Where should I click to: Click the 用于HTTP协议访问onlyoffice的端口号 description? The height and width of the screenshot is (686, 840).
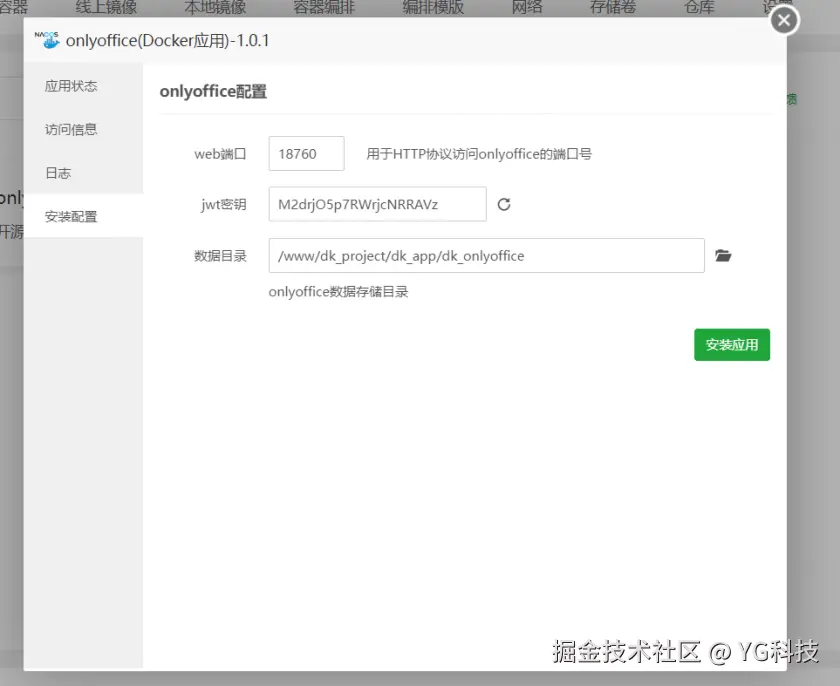pos(479,154)
